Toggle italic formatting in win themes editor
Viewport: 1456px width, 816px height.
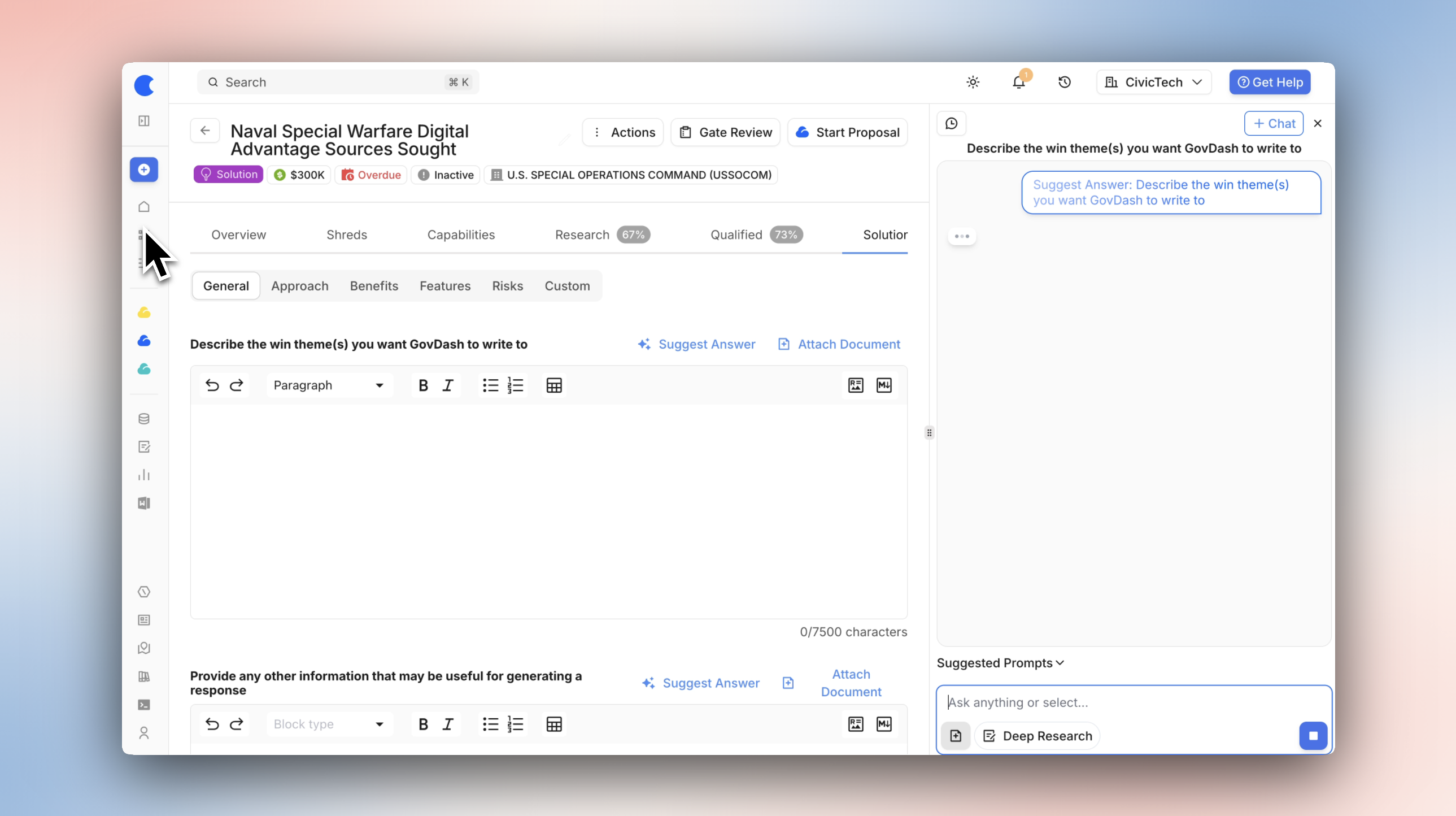[448, 385]
